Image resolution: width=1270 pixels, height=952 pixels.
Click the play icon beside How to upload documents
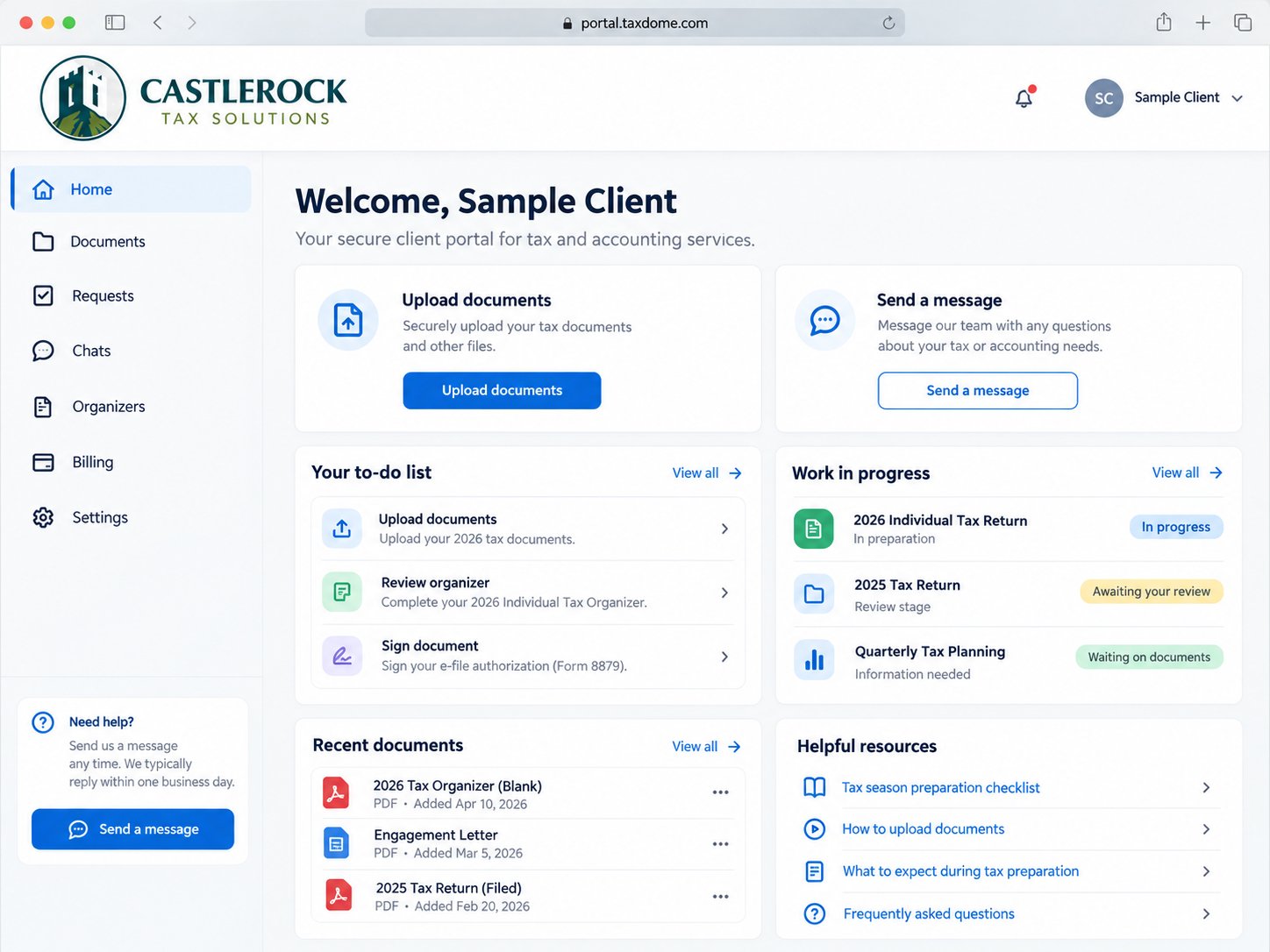click(814, 828)
